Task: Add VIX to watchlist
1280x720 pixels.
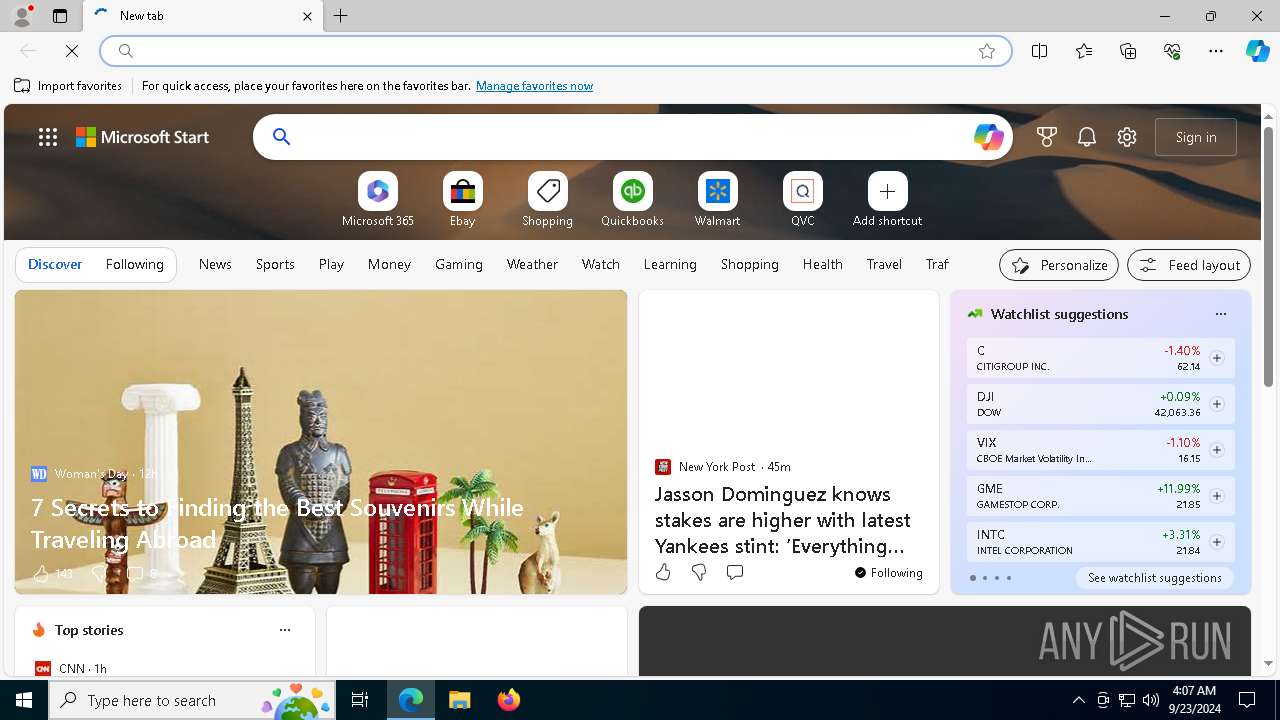Action: point(1216,450)
